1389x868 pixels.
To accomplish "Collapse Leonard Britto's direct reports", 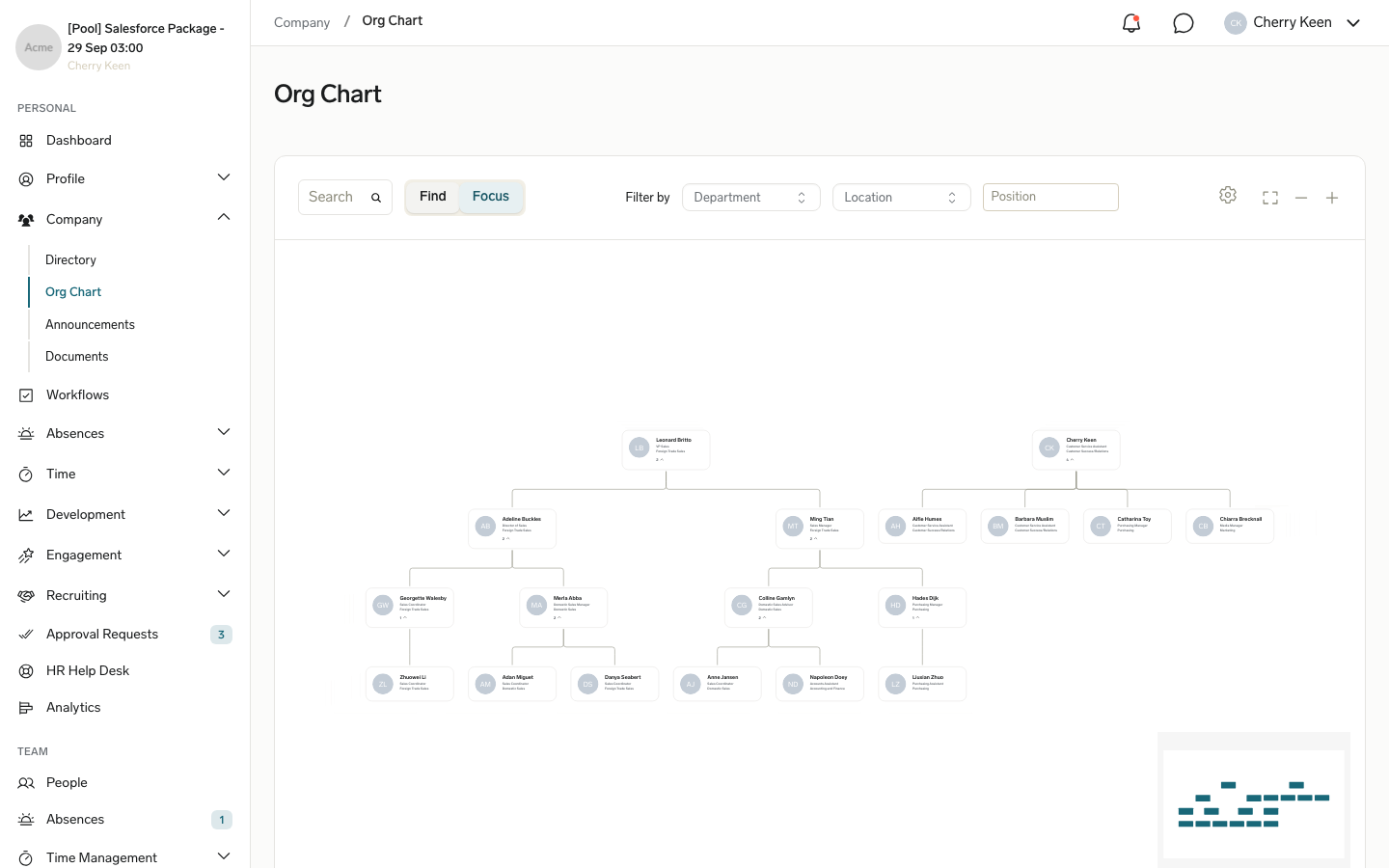I will point(660,460).
